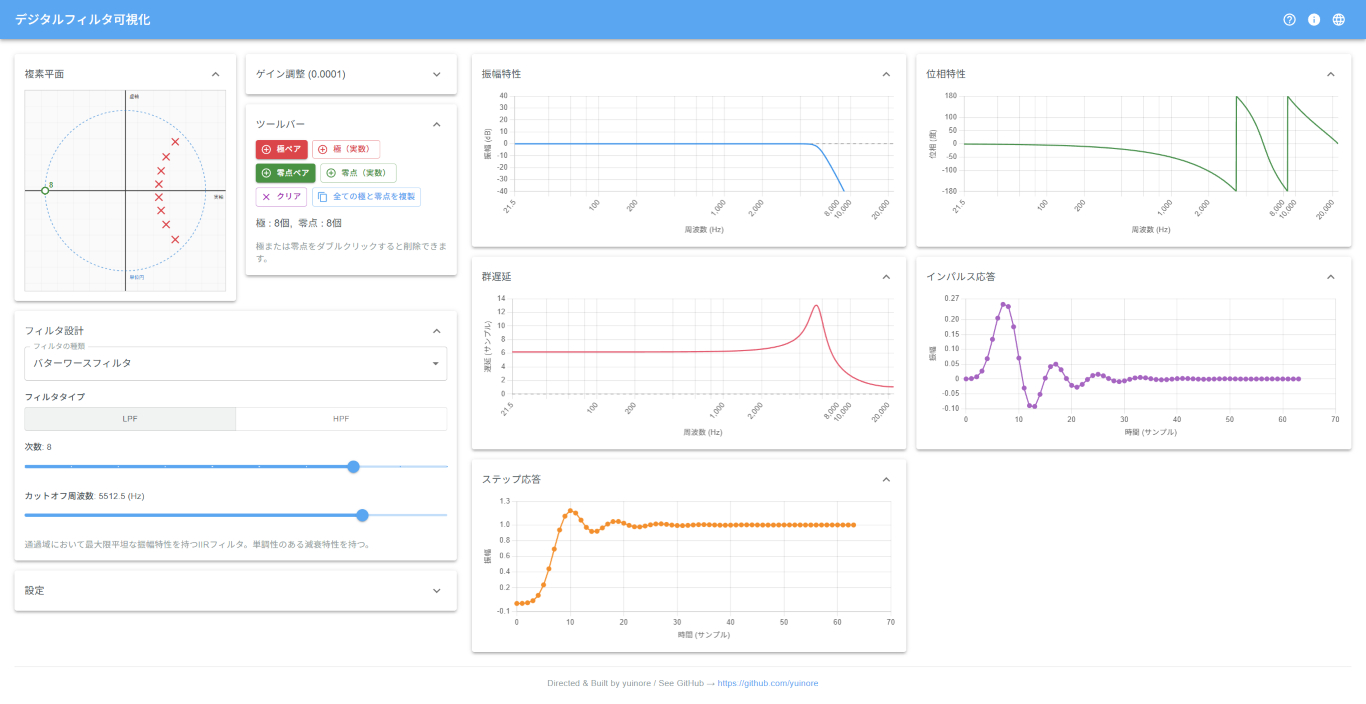Add a real zero (零点（実数）)
Screen dimensions: 1366x704
coord(357,173)
